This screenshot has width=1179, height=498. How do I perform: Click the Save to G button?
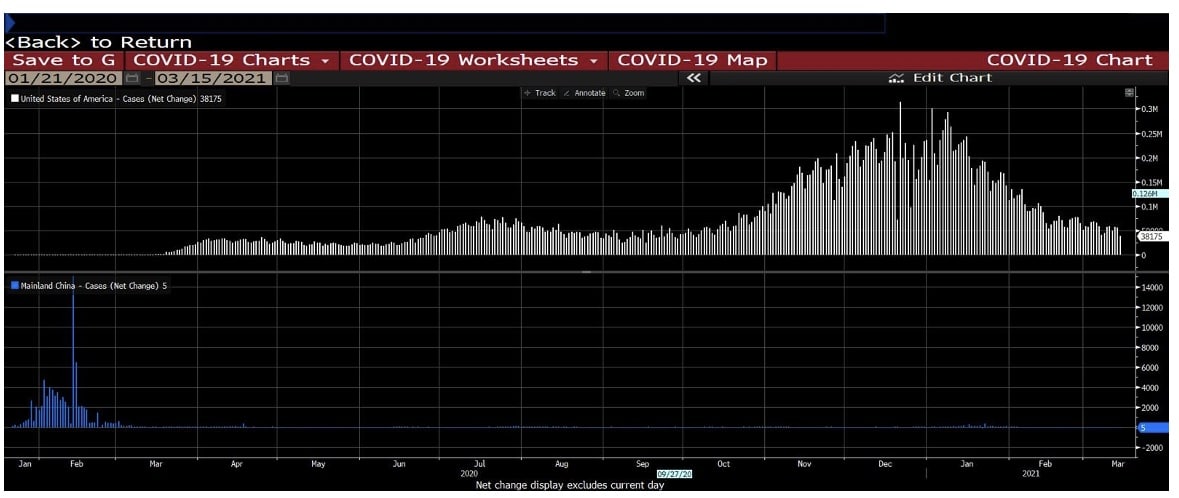tap(63, 60)
